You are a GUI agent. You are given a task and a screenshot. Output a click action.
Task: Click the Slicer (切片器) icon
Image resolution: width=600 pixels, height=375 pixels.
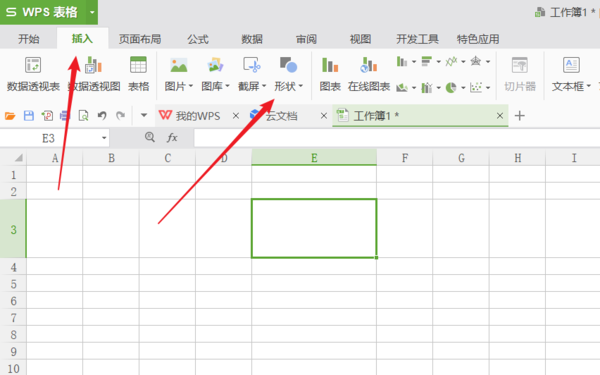520,65
